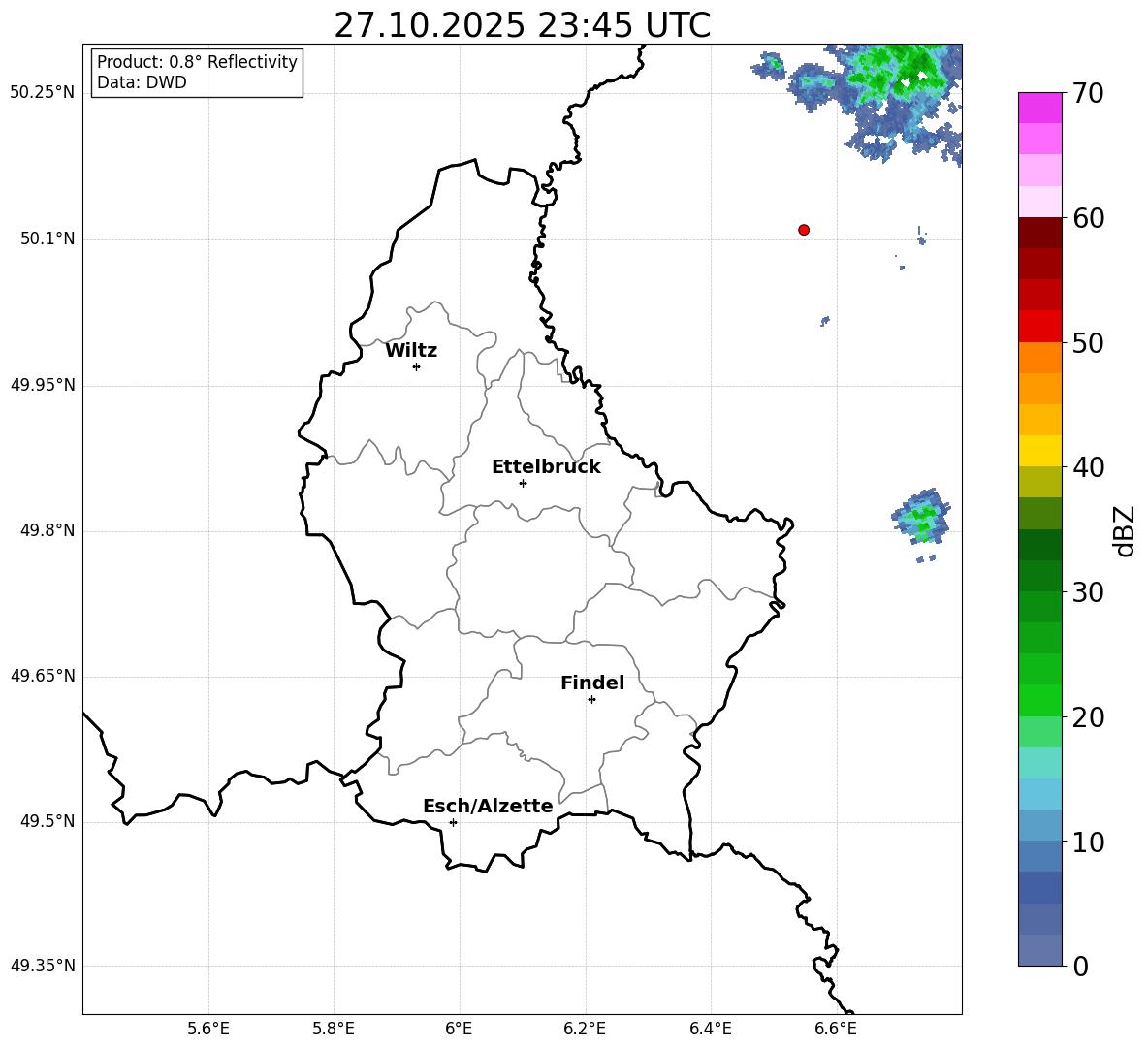Click the Esch/Alzette cross marker

453,822
